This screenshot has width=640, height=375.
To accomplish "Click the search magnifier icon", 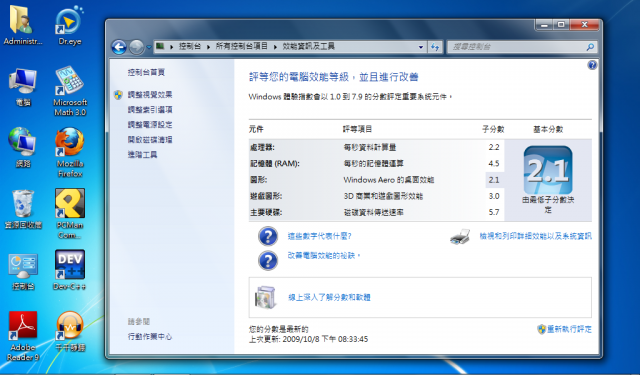I will pyautogui.click(x=590, y=47).
